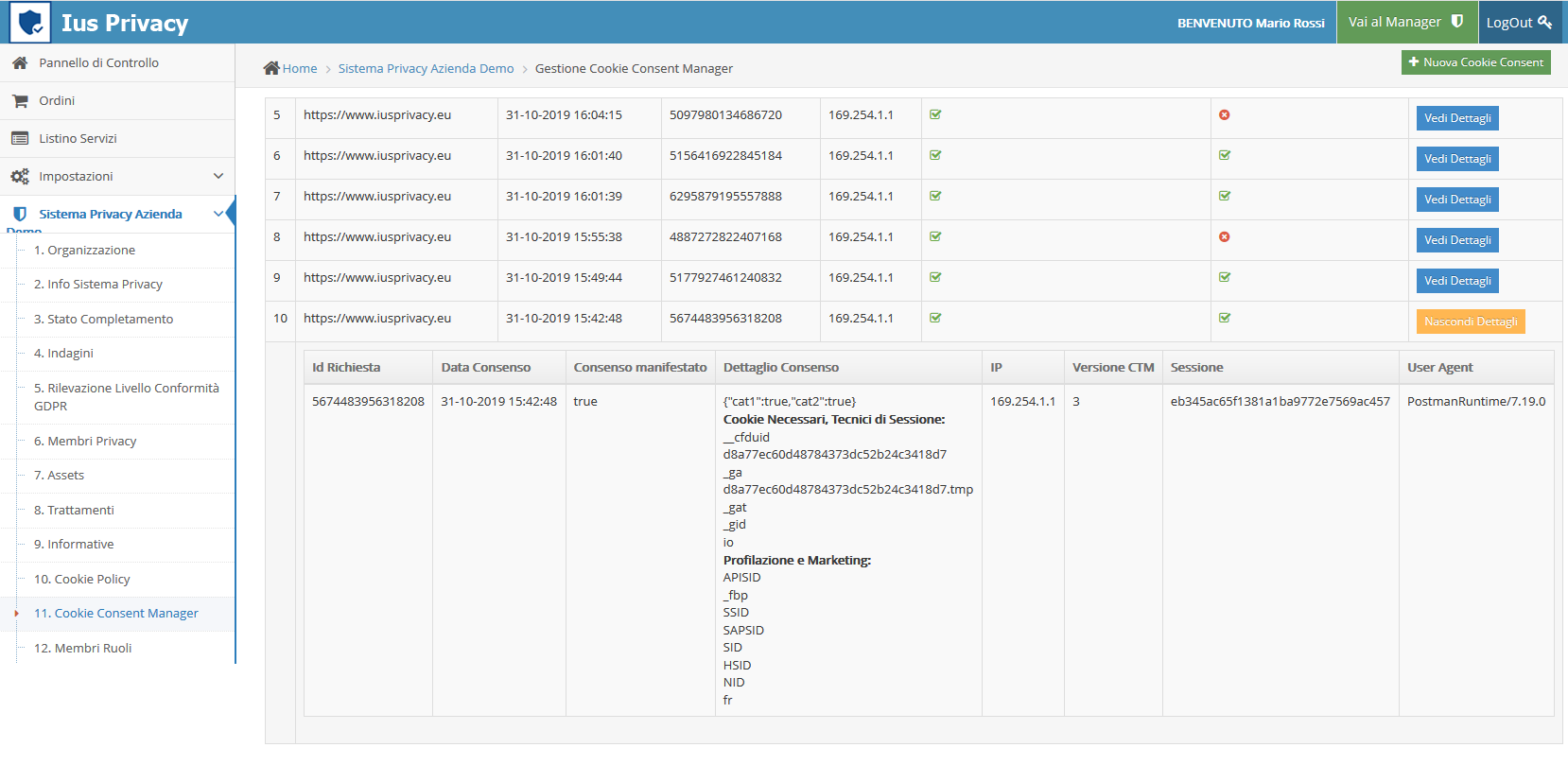Click Versione CTM column header

(1113, 367)
